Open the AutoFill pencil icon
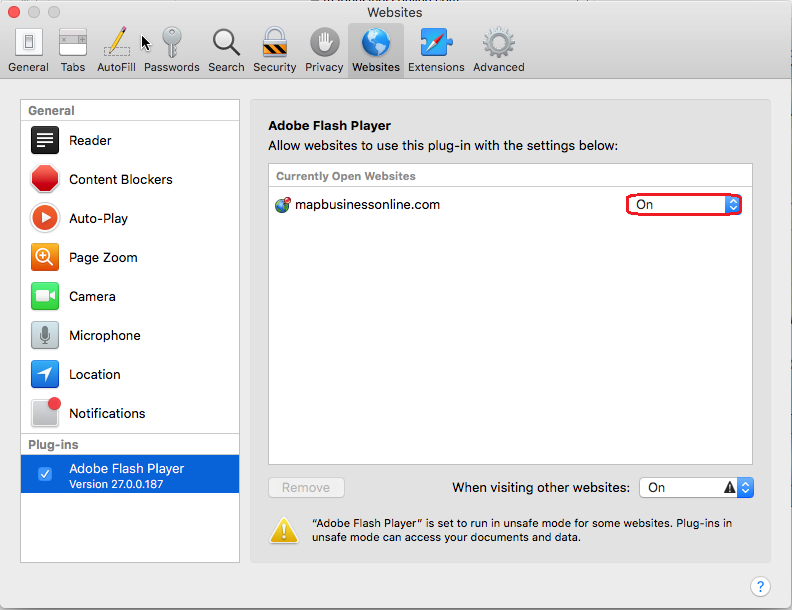Screen dimensions: 792x610 point(117,41)
